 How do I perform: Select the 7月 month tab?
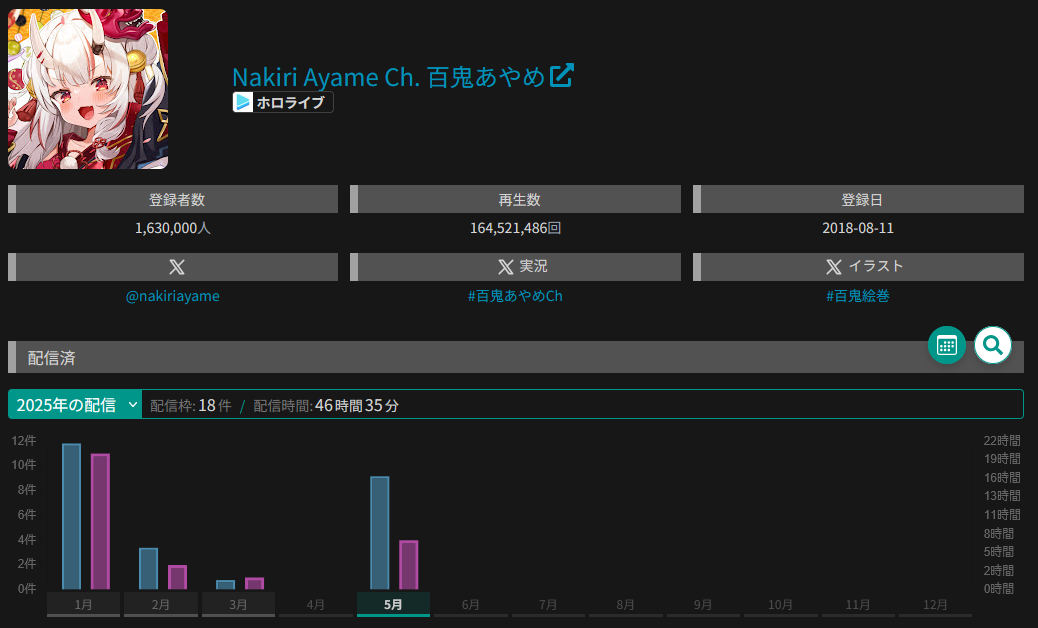[x=548, y=605]
